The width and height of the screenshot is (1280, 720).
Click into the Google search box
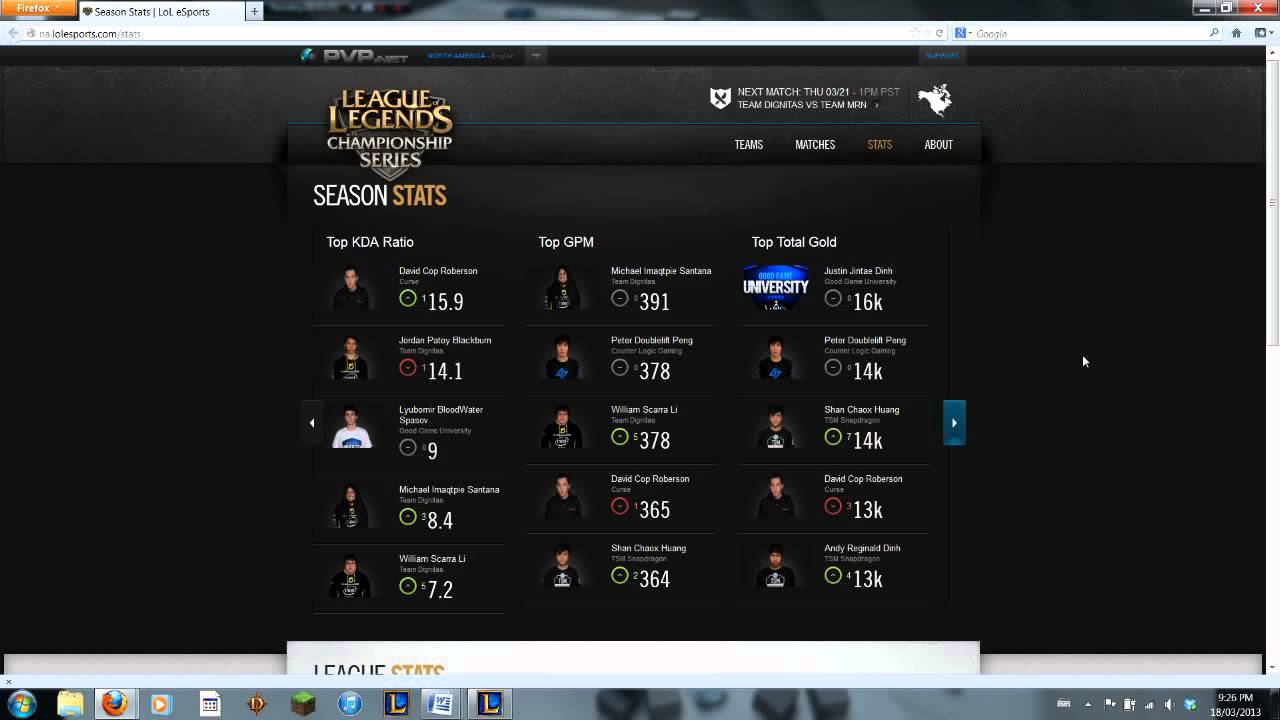pos(1090,33)
